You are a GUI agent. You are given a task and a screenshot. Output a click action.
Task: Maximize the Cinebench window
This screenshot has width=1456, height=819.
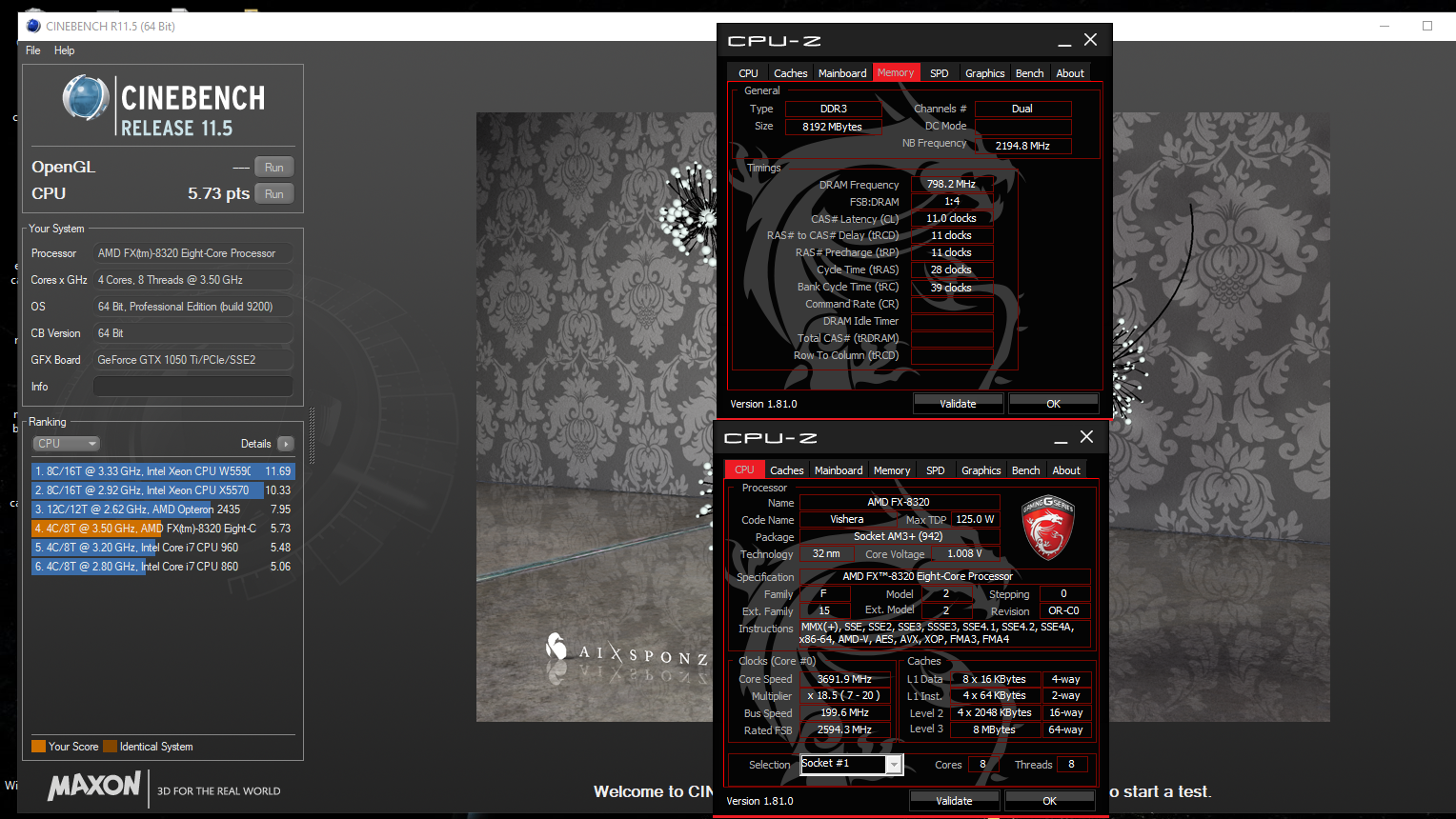(x=1427, y=26)
